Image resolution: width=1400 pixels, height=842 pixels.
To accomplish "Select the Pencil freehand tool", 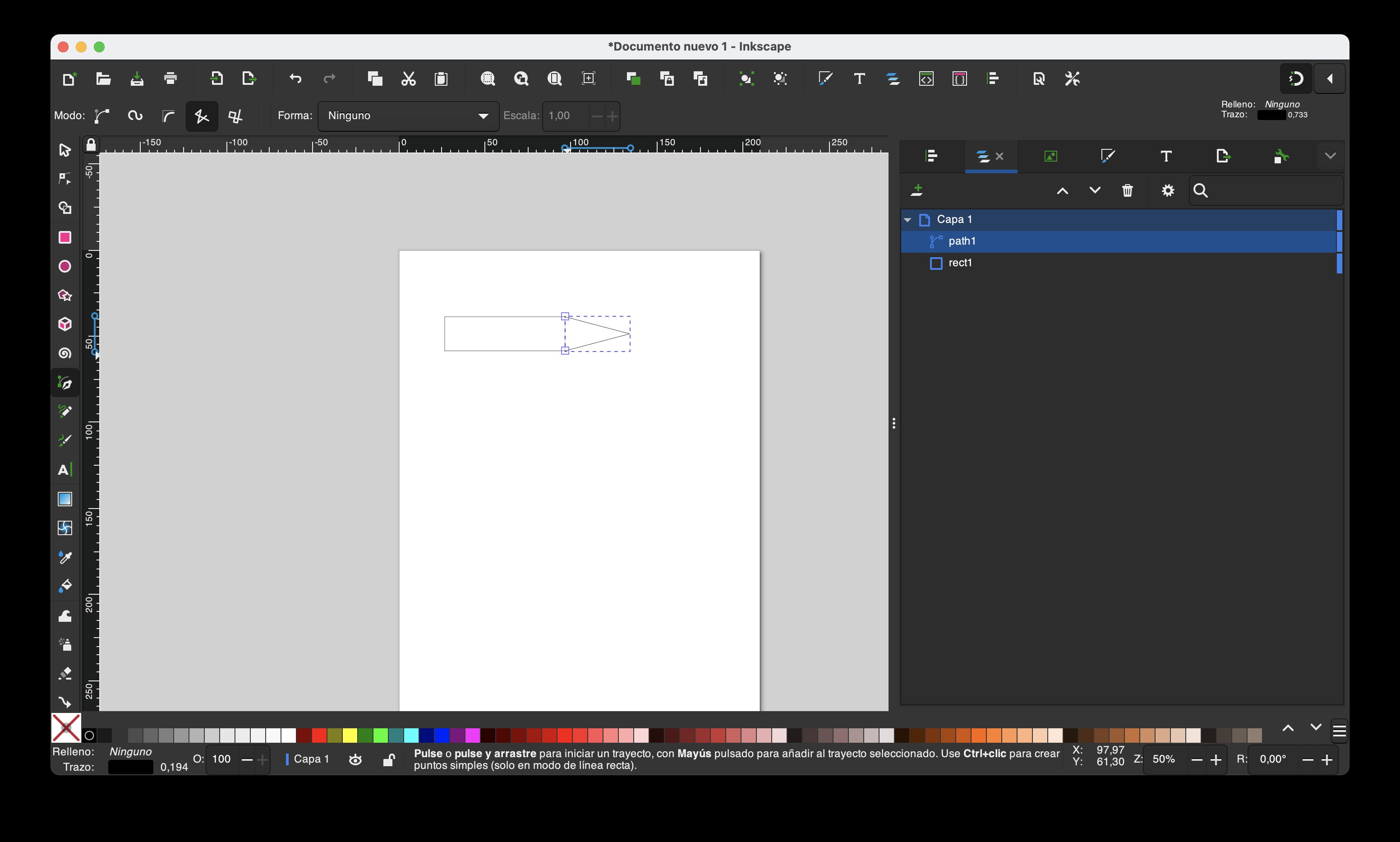I will click(64, 412).
